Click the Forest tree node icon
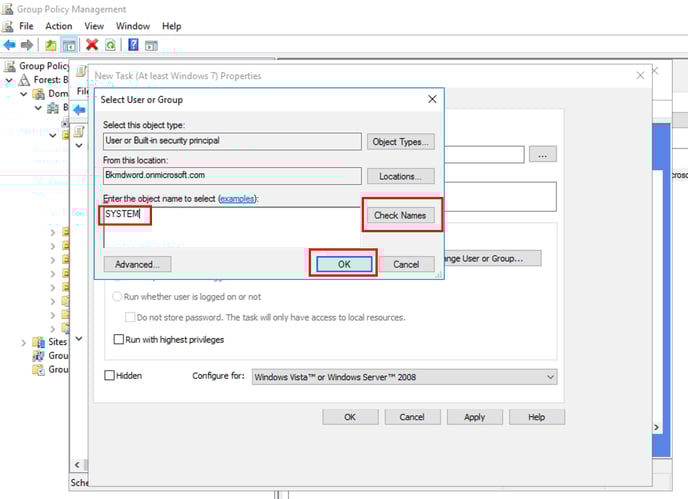This screenshot has width=688, height=499. pyautogui.click(x=24, y=80)
